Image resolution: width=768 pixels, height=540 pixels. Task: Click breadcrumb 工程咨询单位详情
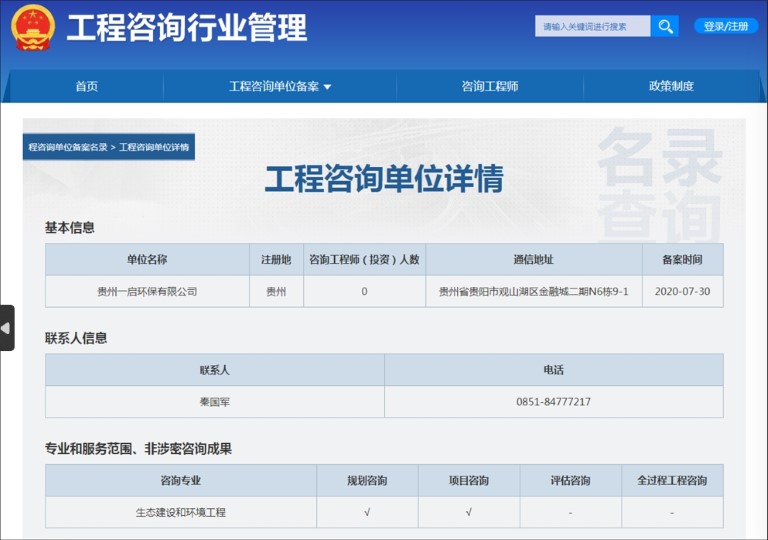(x=154, y=147)
